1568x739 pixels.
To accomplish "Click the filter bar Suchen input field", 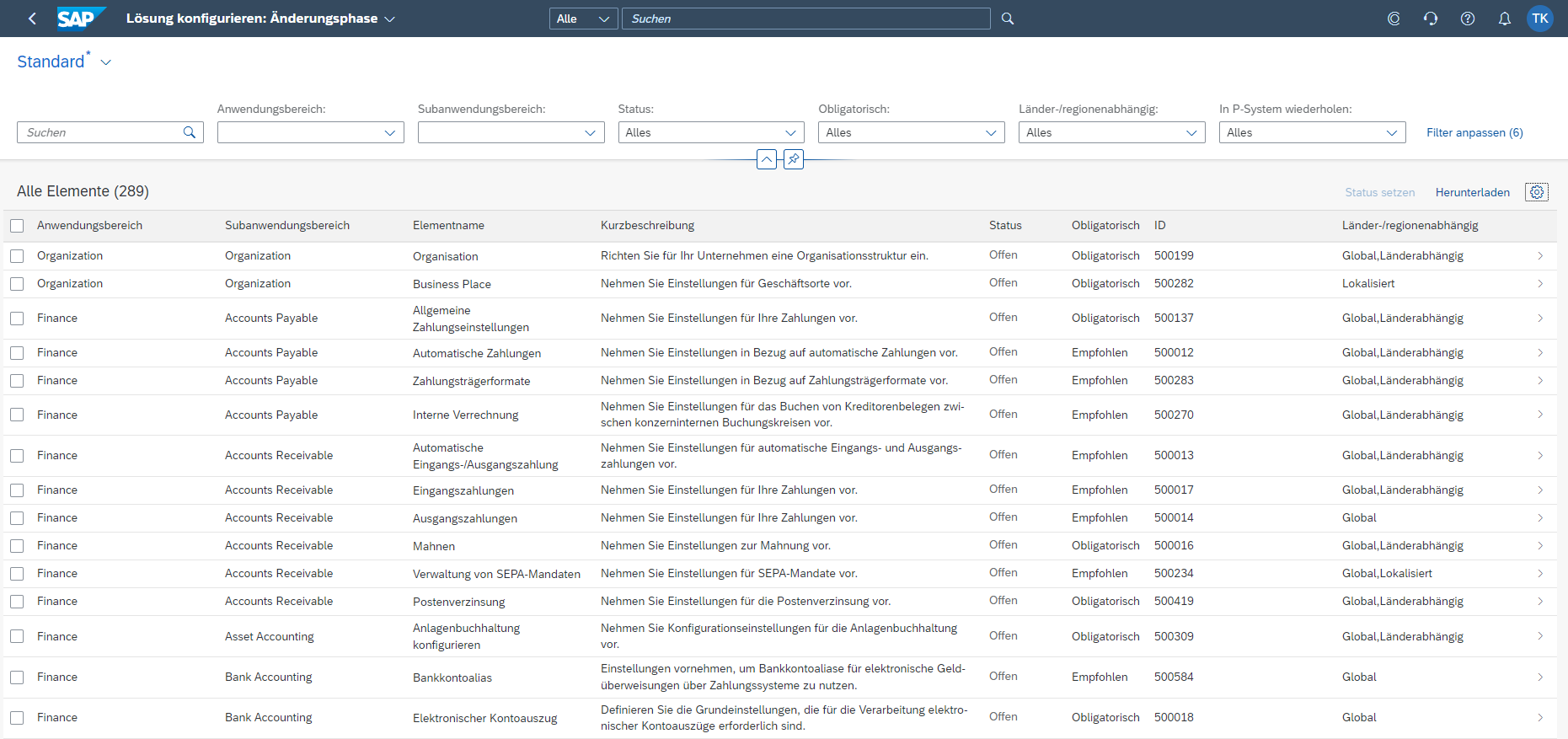I will (x=101, y=133).
